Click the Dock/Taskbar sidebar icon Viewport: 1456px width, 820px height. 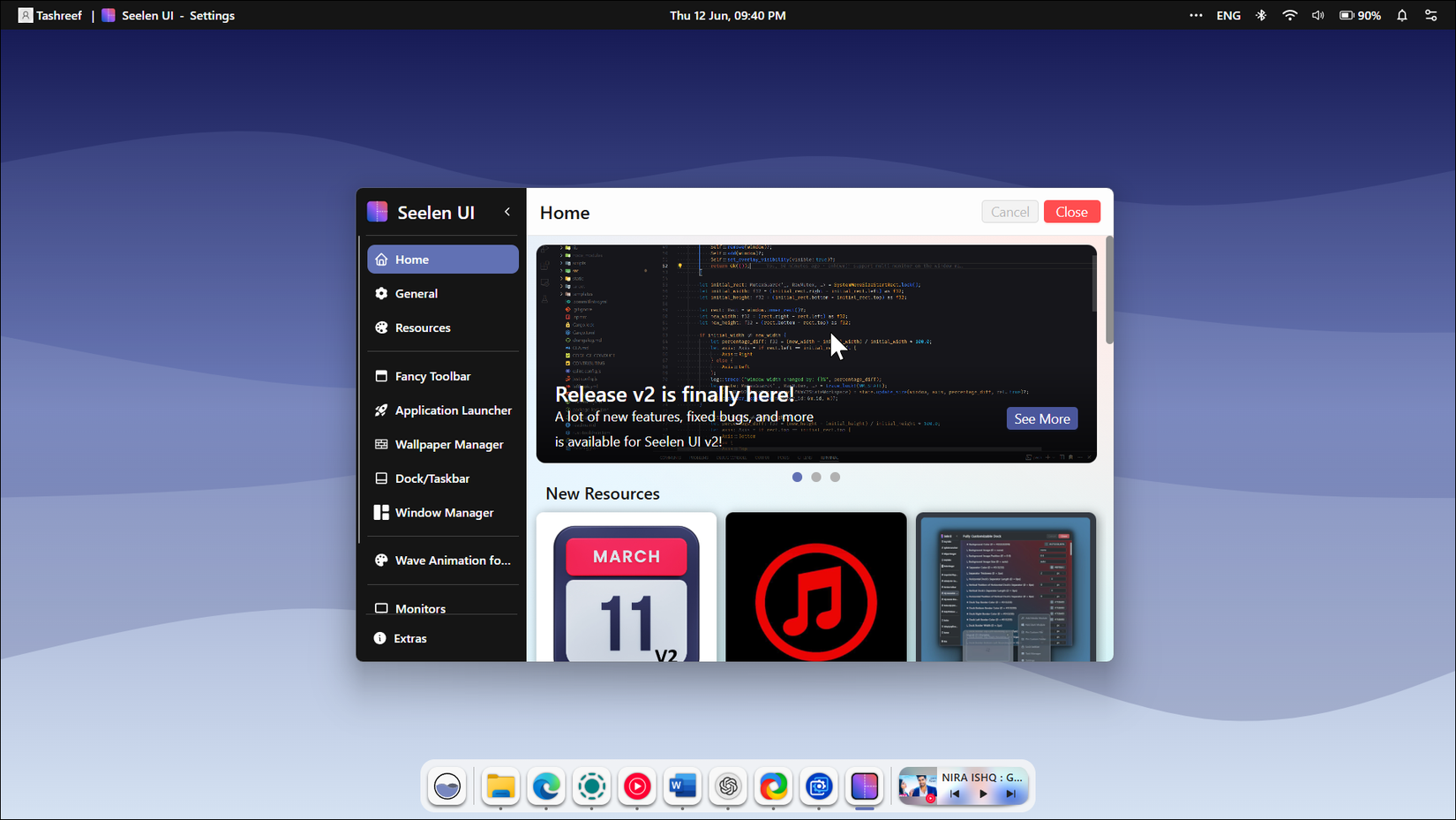point(382,478)
